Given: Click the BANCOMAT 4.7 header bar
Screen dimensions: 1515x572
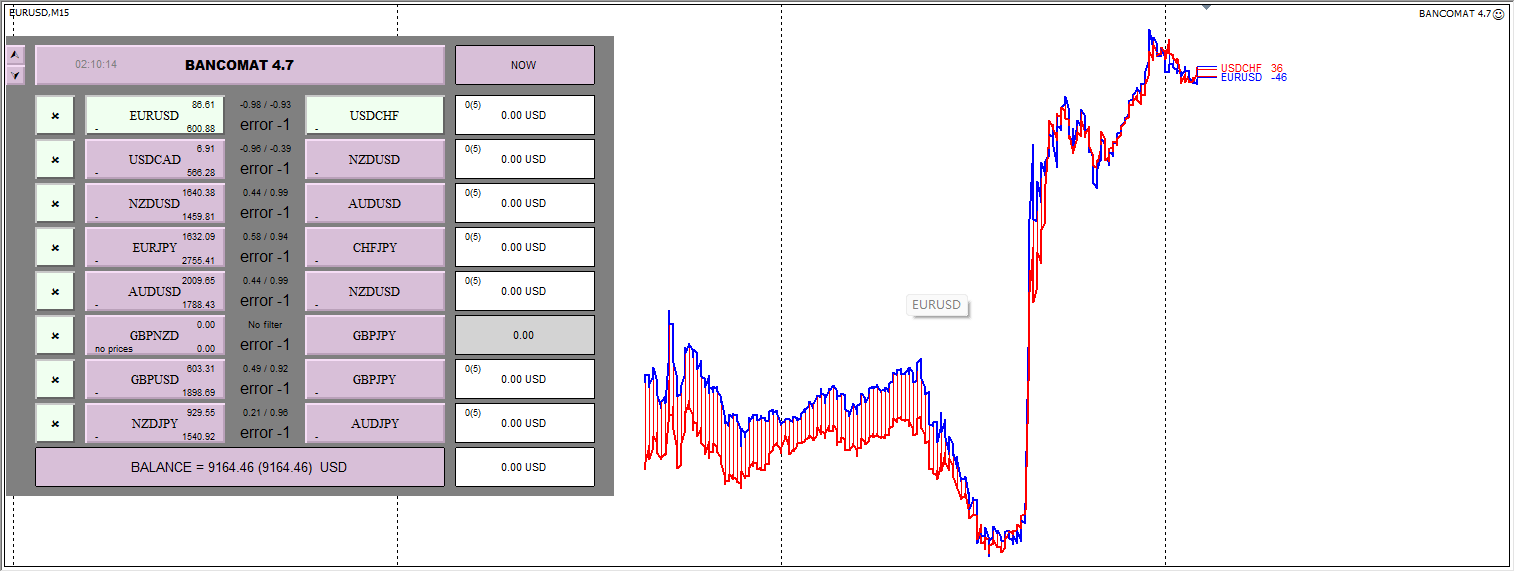Looking at the screenshot, I should [240, 65].
